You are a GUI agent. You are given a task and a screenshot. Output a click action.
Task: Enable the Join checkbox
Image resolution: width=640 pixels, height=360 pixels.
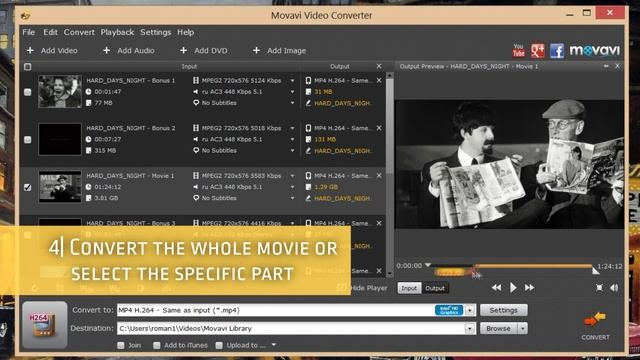pyautogui.click(x=121, y=345)
